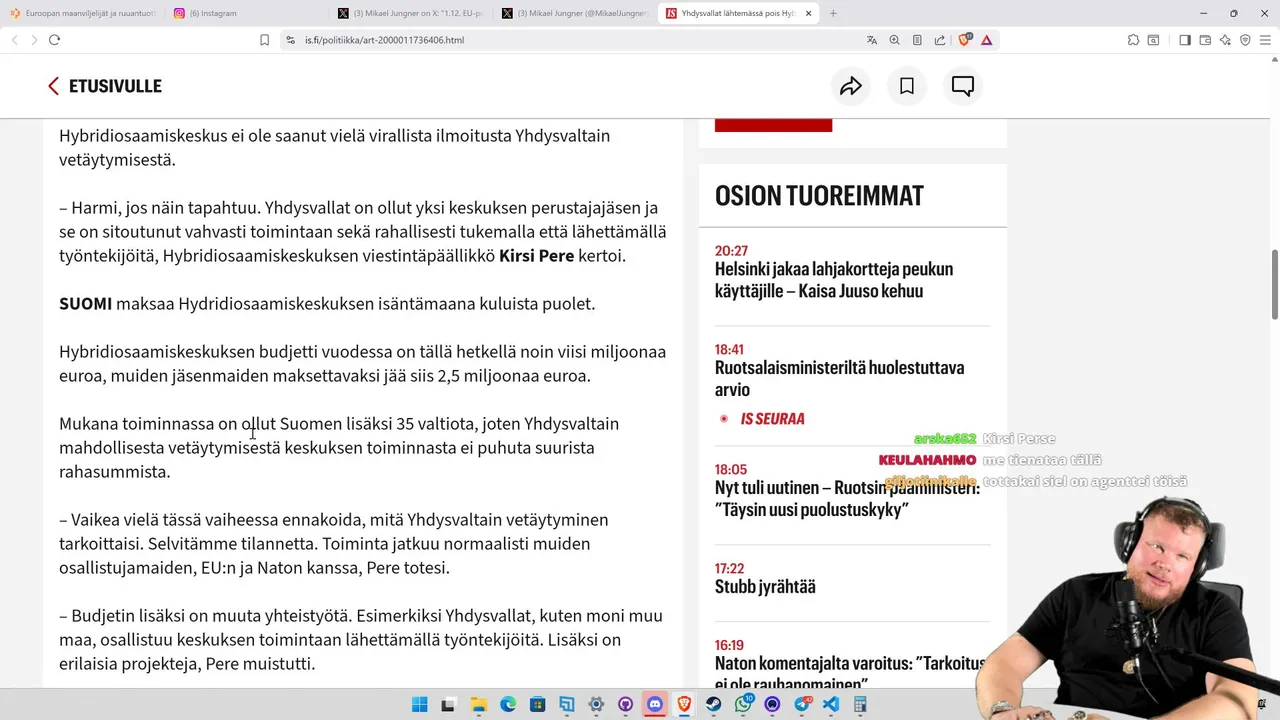1280x720 pixels.
Task: Click the article share arrow icon
Action: pyautogui.click(x=850, y=86)
